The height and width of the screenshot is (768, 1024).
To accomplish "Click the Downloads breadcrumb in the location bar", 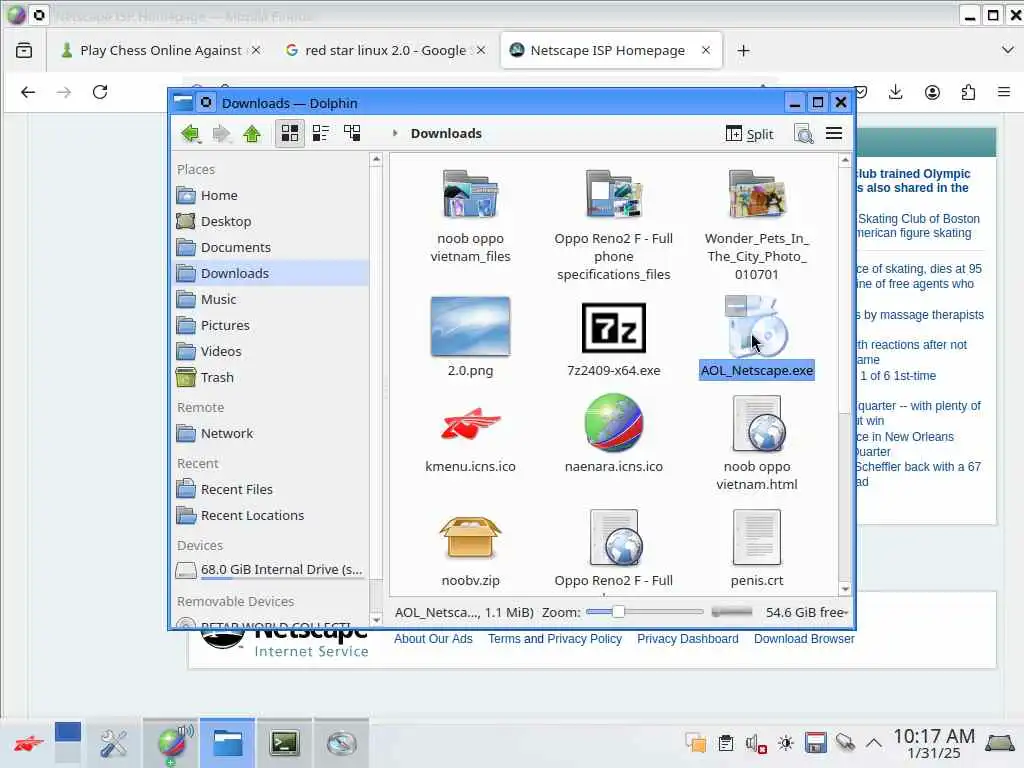I will 446,133.
